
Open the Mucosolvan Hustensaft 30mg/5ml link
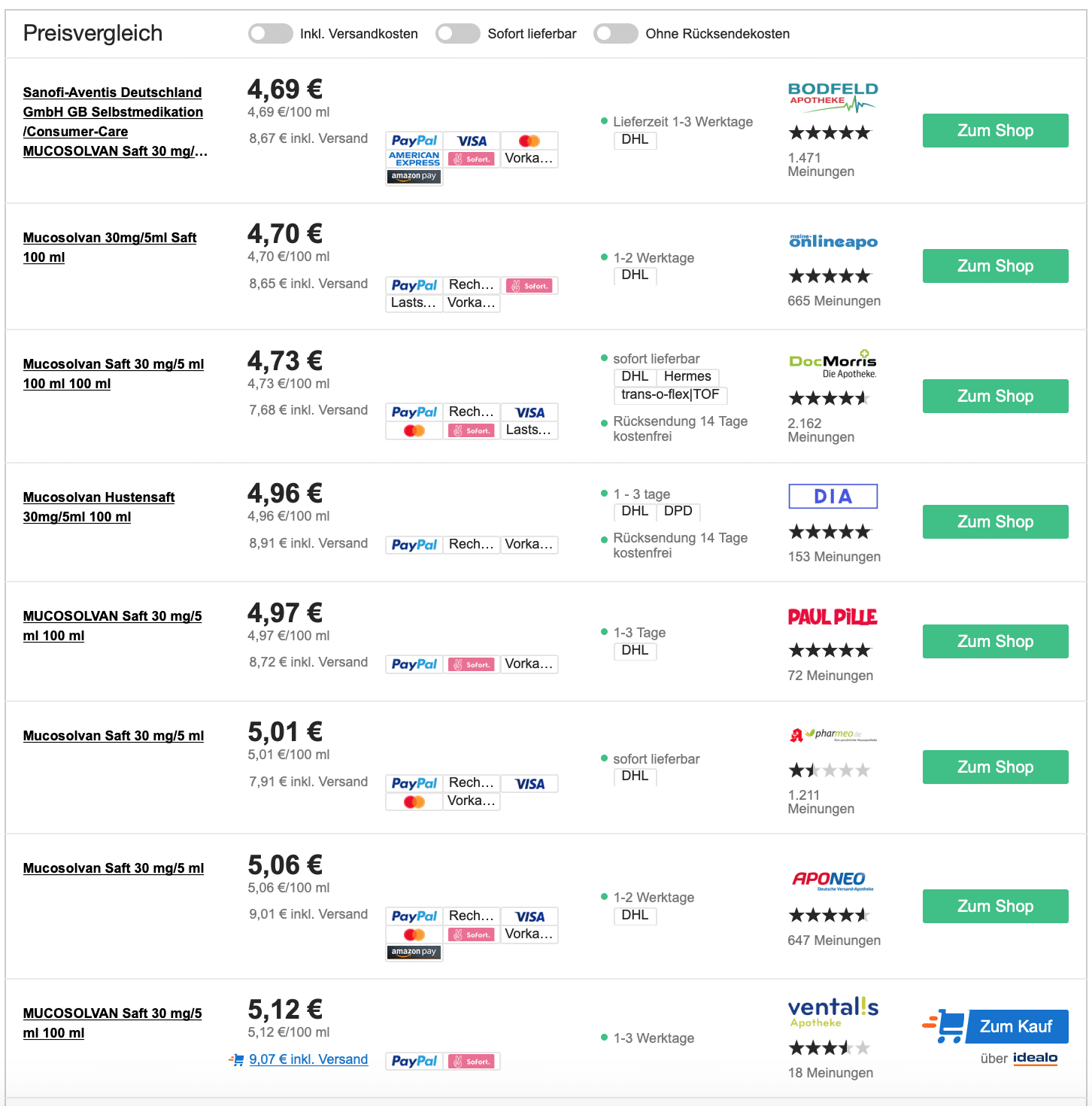pyautogui.click(x=99, y=507)
